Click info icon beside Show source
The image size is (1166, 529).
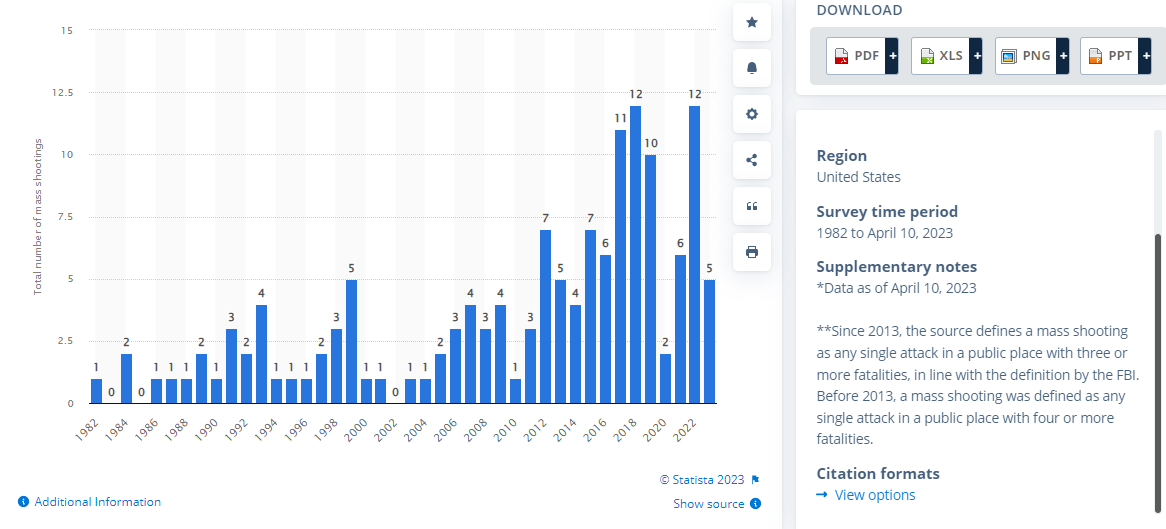click(x=755, y=504)
